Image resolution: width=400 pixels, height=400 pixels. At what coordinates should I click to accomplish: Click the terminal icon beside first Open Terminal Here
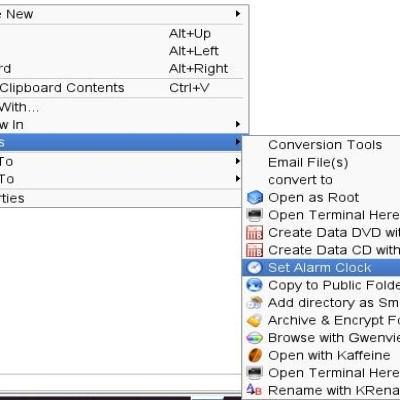coord(255,215)
